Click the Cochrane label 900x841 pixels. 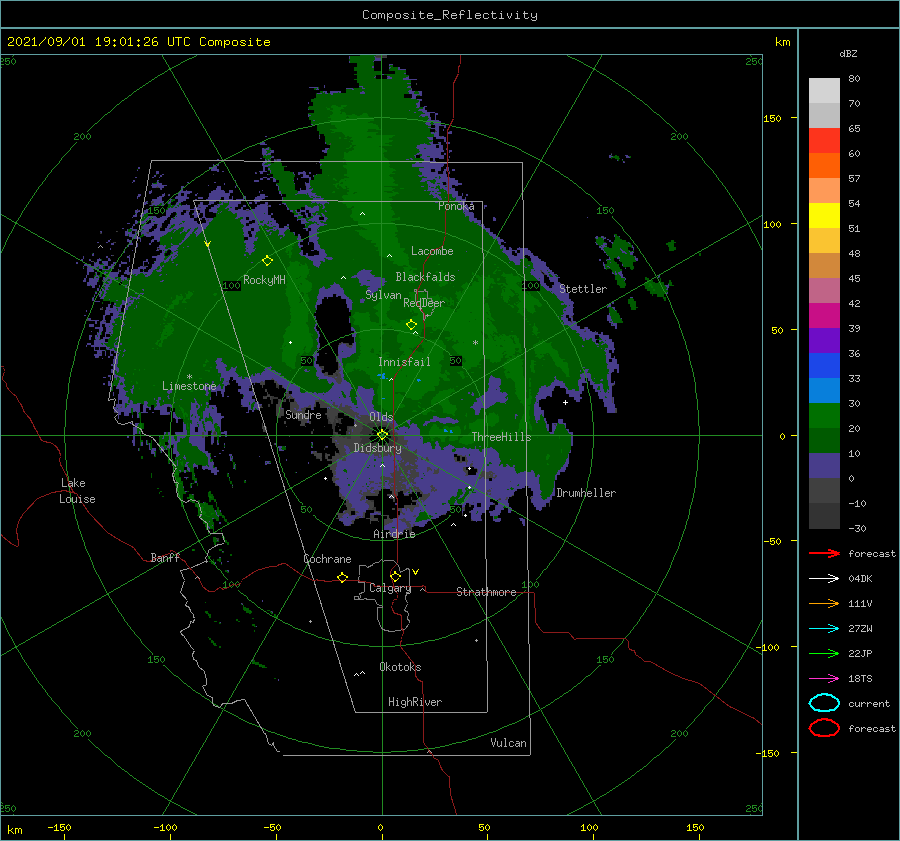(327, 559)
